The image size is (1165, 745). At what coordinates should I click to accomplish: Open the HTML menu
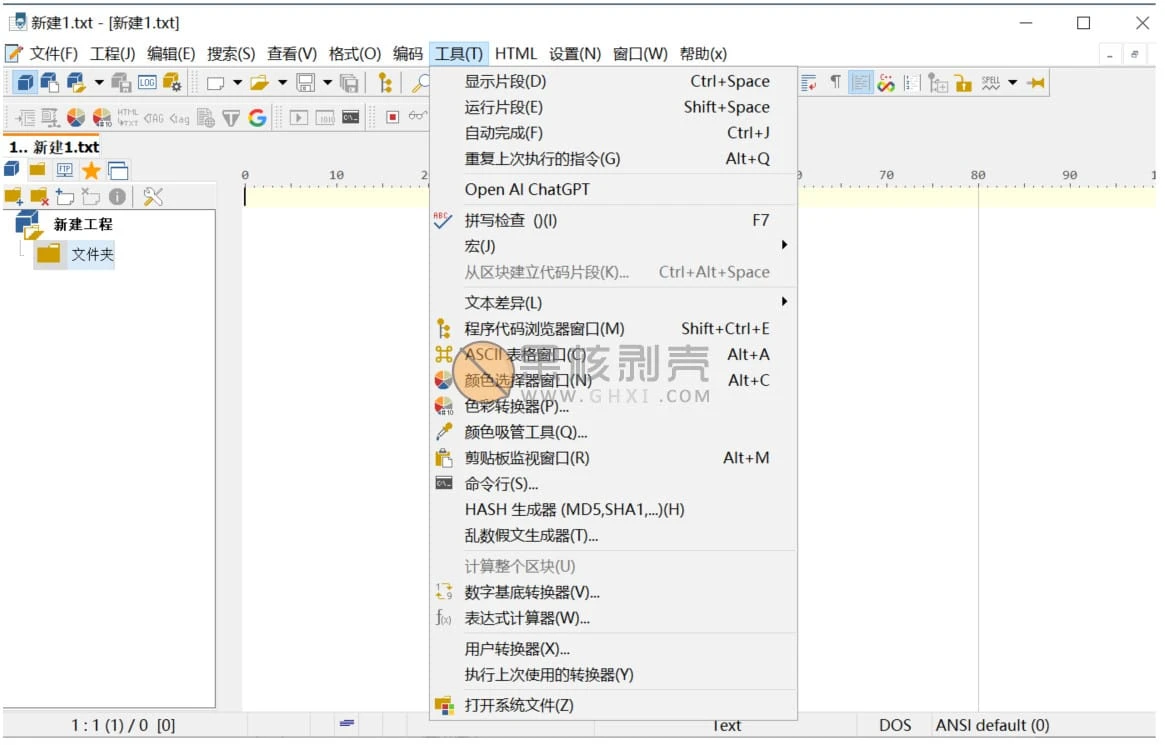(516, 54)
